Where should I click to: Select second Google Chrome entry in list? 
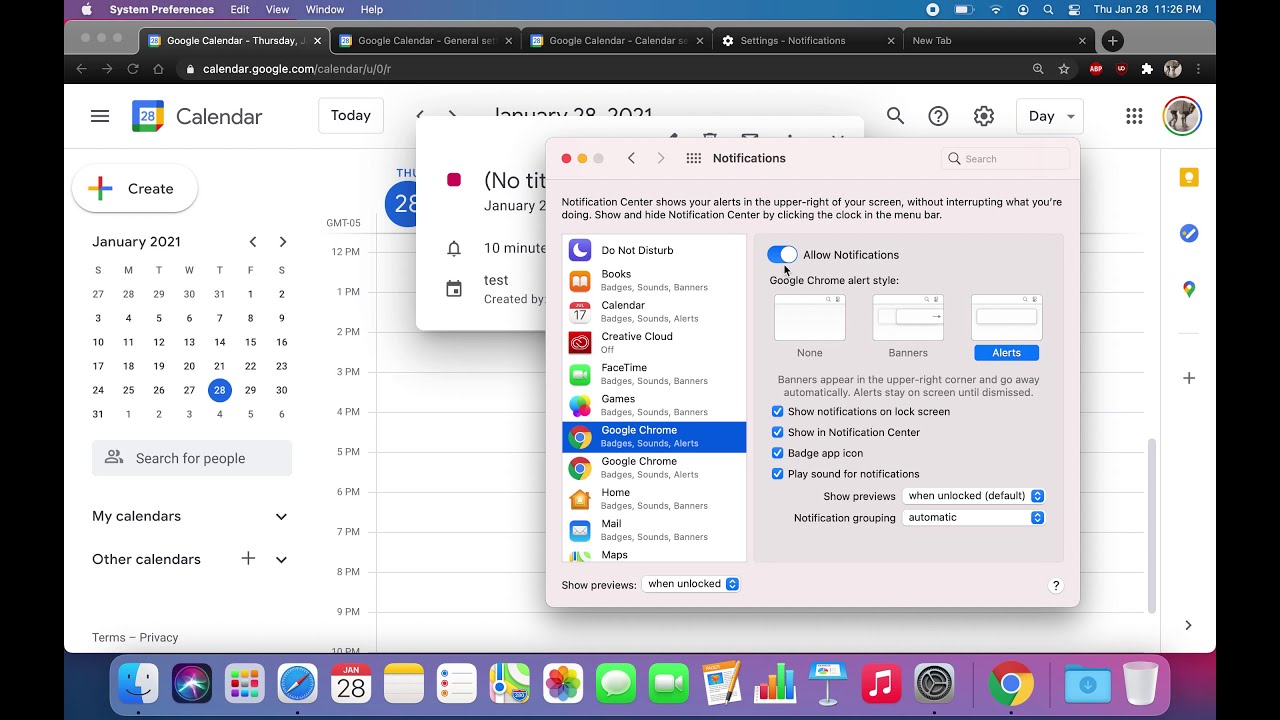(654, 468)
